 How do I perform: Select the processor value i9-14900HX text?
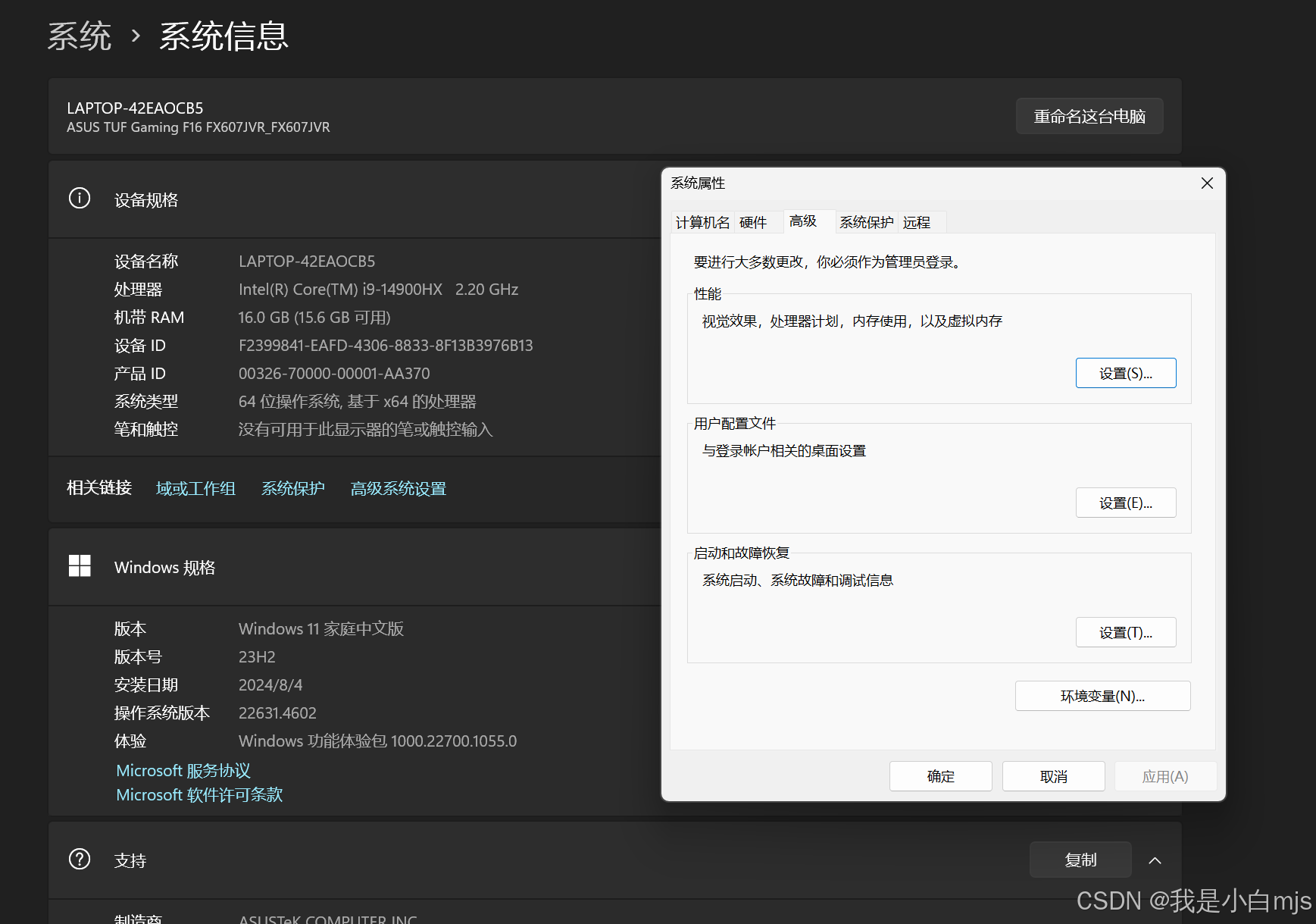(378, 289)
